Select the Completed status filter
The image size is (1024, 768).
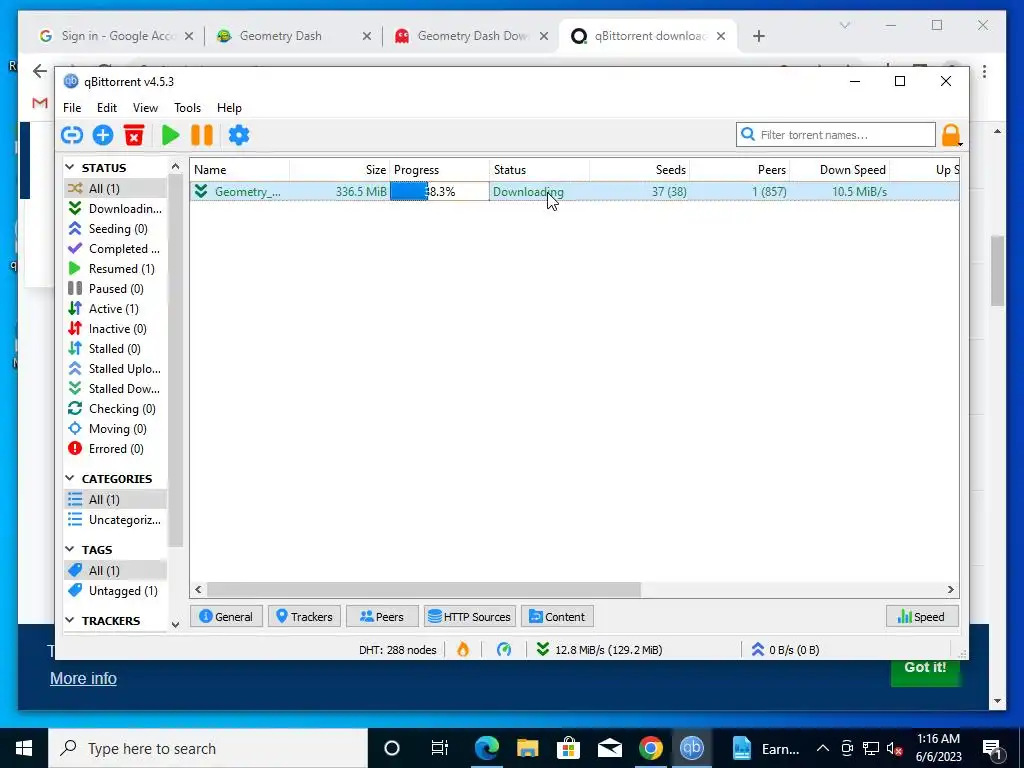pos(115,249)
